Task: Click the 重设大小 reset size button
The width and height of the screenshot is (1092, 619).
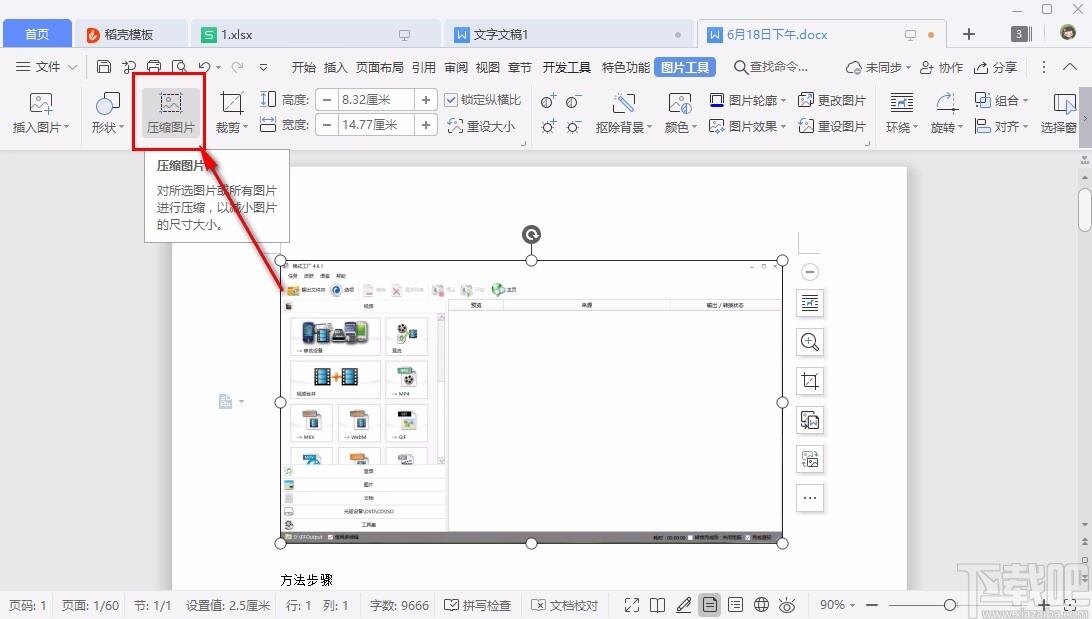Action: 481,126
